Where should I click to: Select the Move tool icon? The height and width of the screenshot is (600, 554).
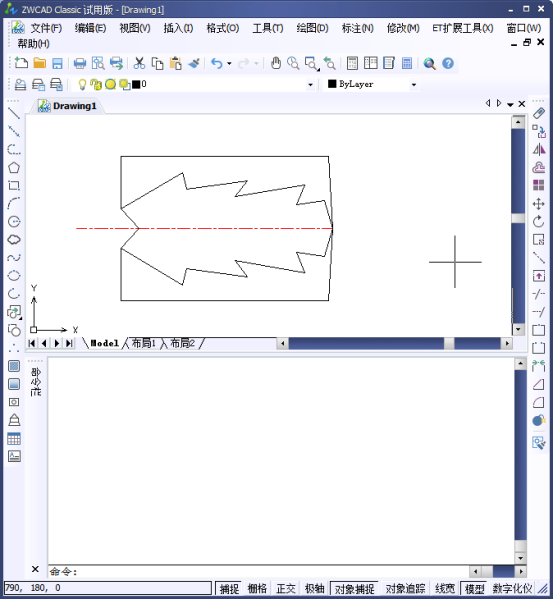tap(539, 204)
